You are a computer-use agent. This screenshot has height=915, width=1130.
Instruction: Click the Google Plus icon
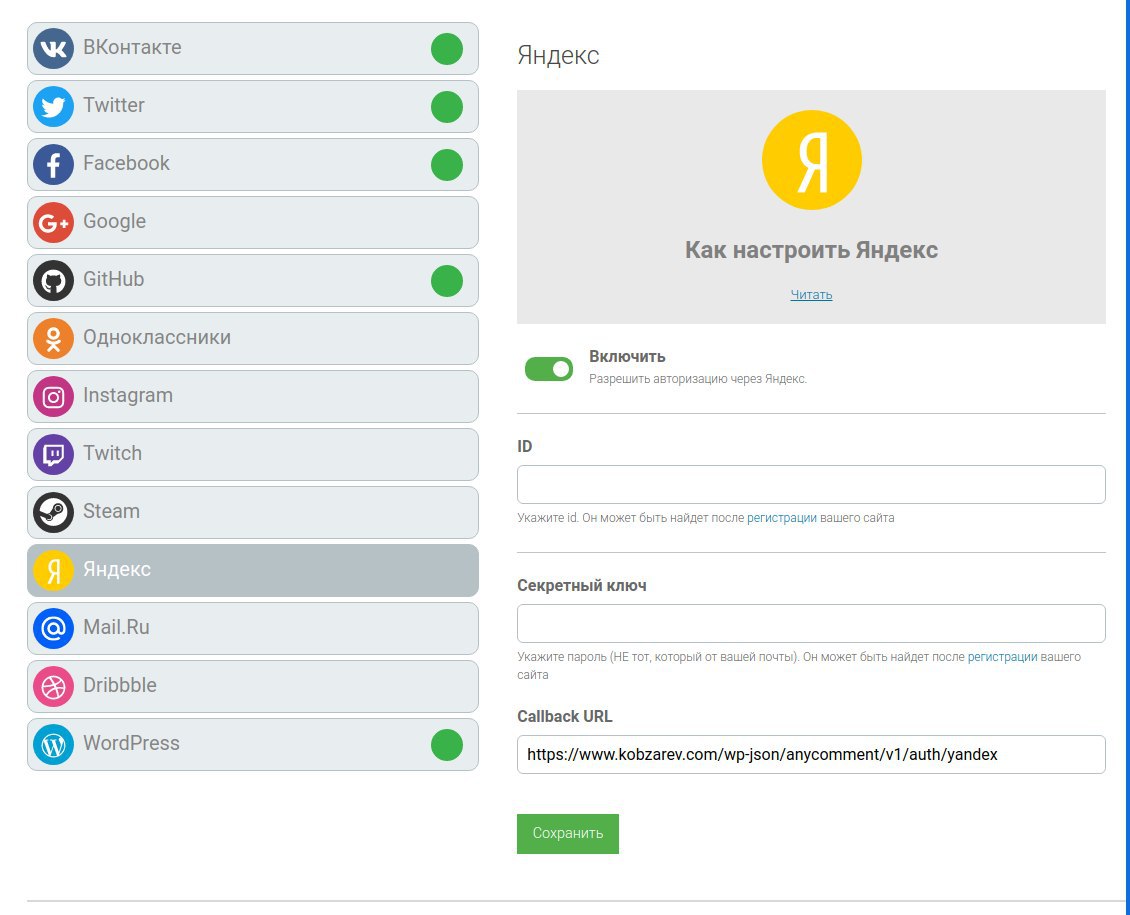point(53,223)
